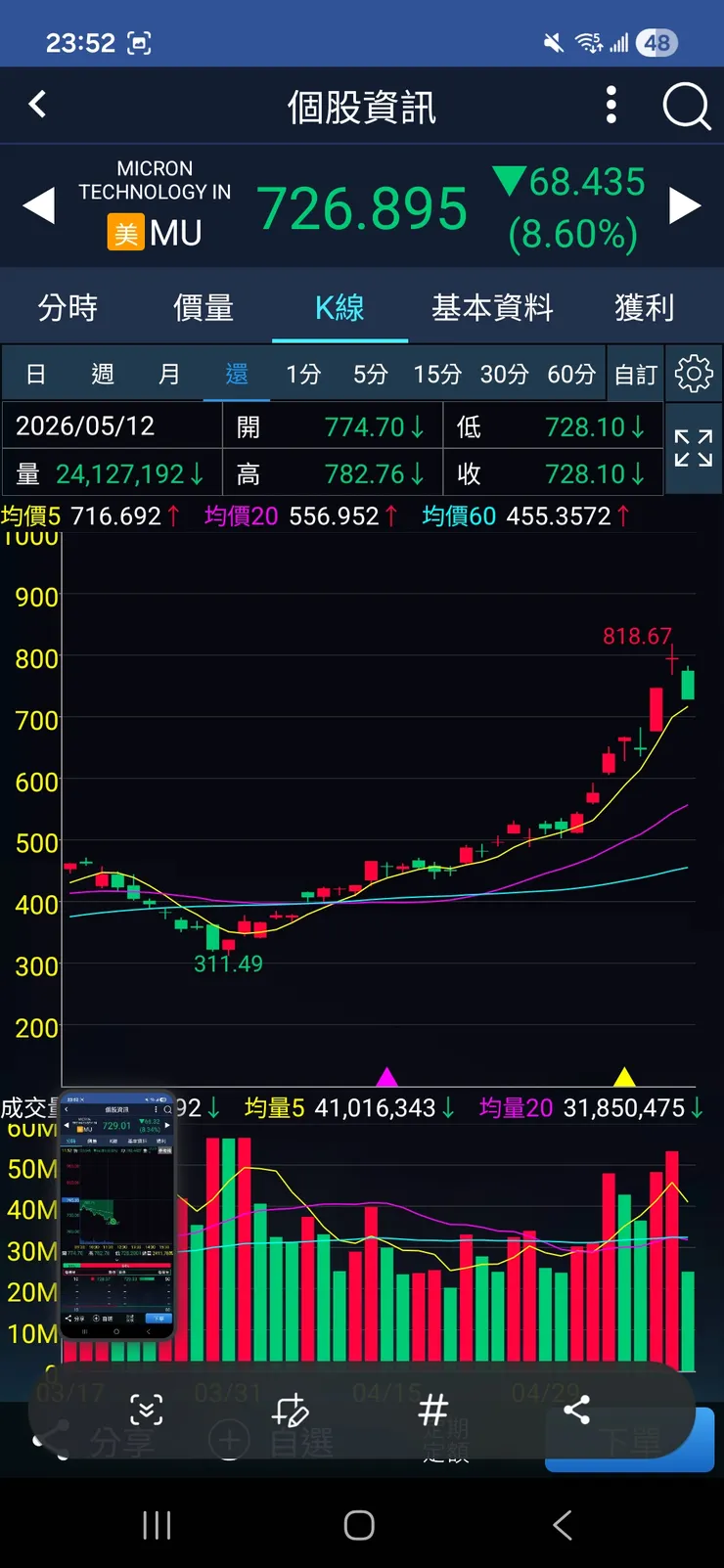The height and width of the screenshot is (1568, 724).
Task: Tap the Wi-Fi icon in status bar
Action: coord(589,42)
